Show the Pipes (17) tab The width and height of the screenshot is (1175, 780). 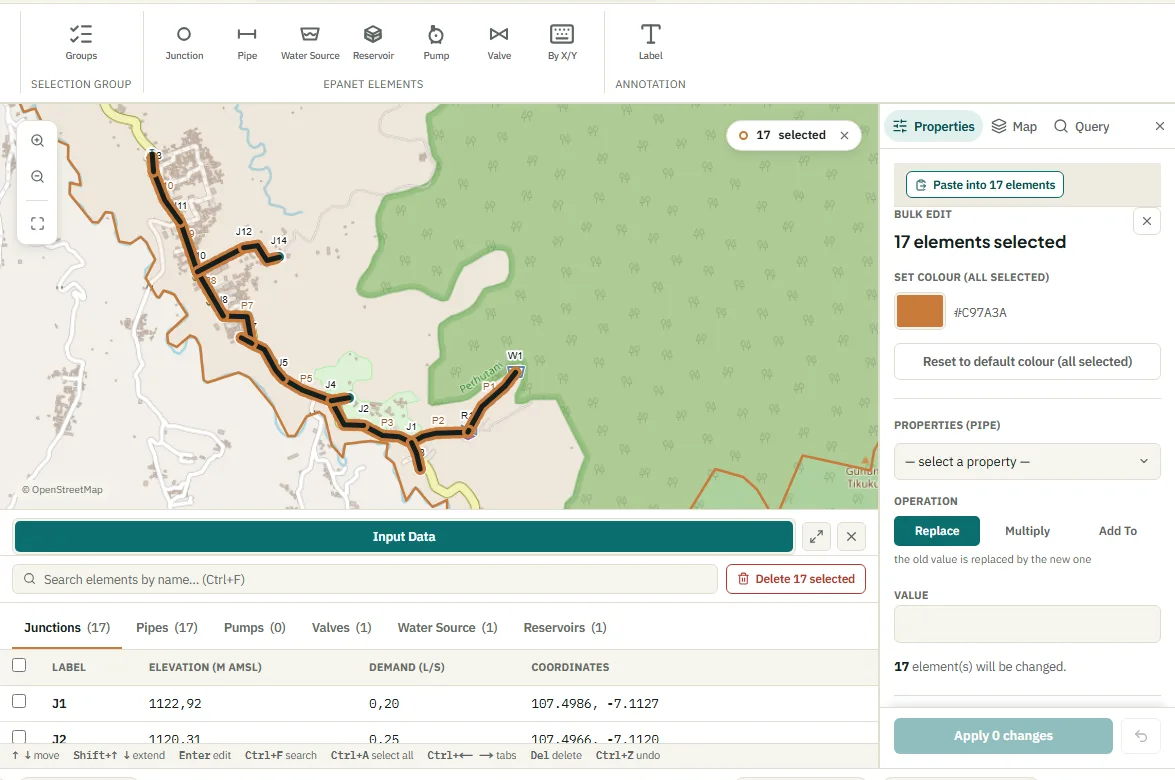coord(166,628)
